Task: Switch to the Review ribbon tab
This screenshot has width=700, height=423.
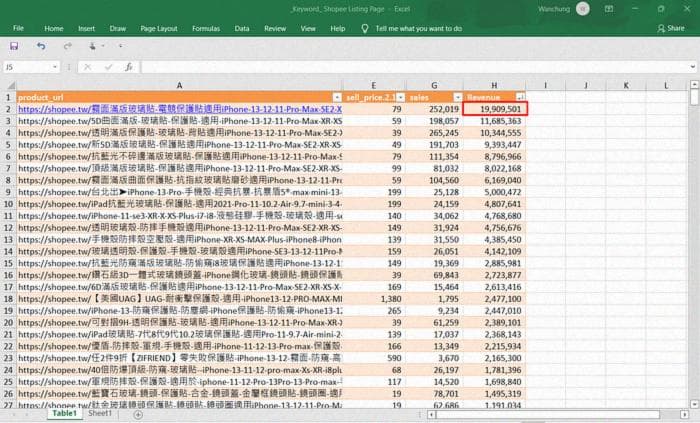Action: tap(275, 28)
